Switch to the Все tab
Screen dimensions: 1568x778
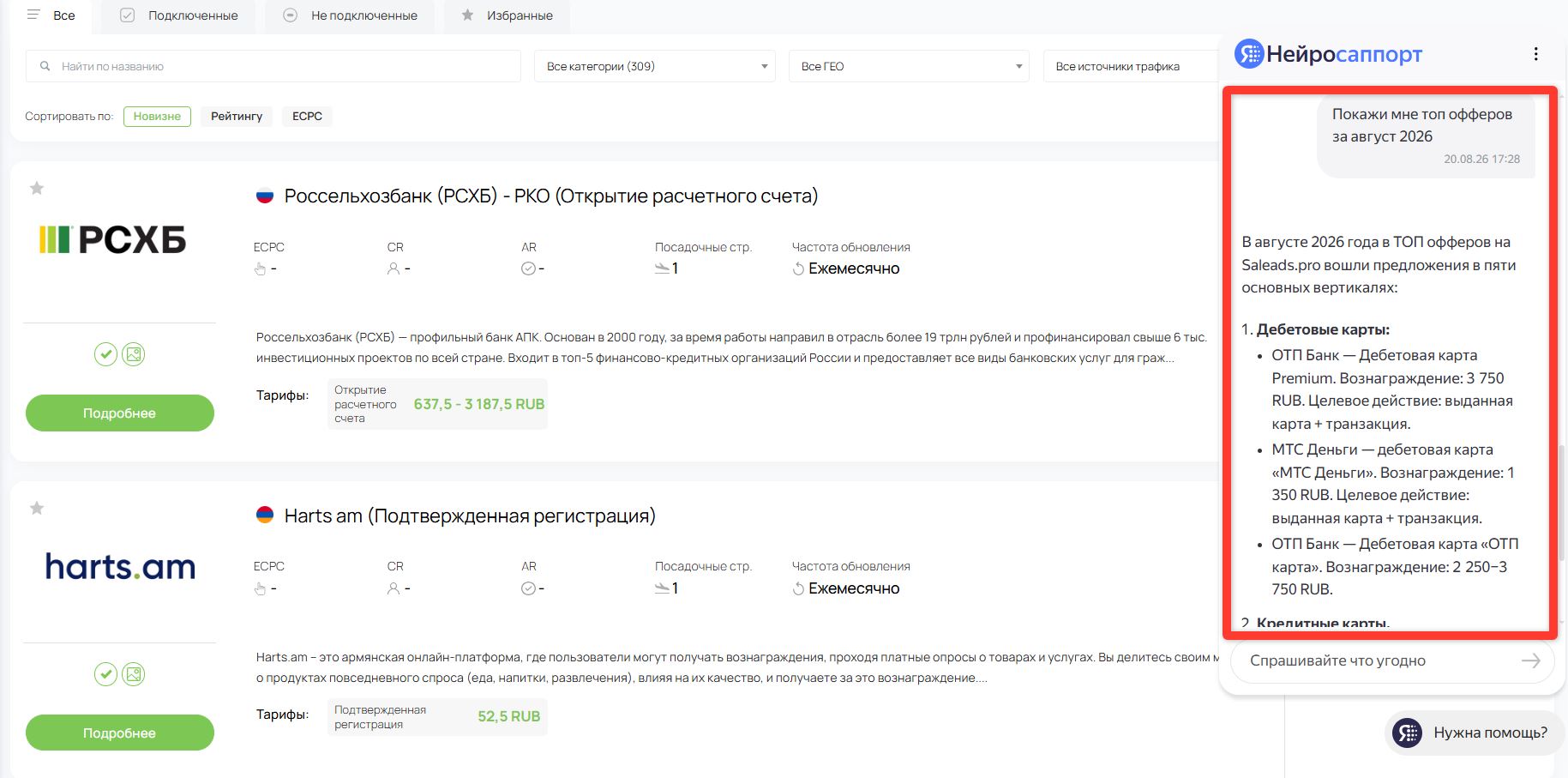pyautogui.click(x=51, y=15)
